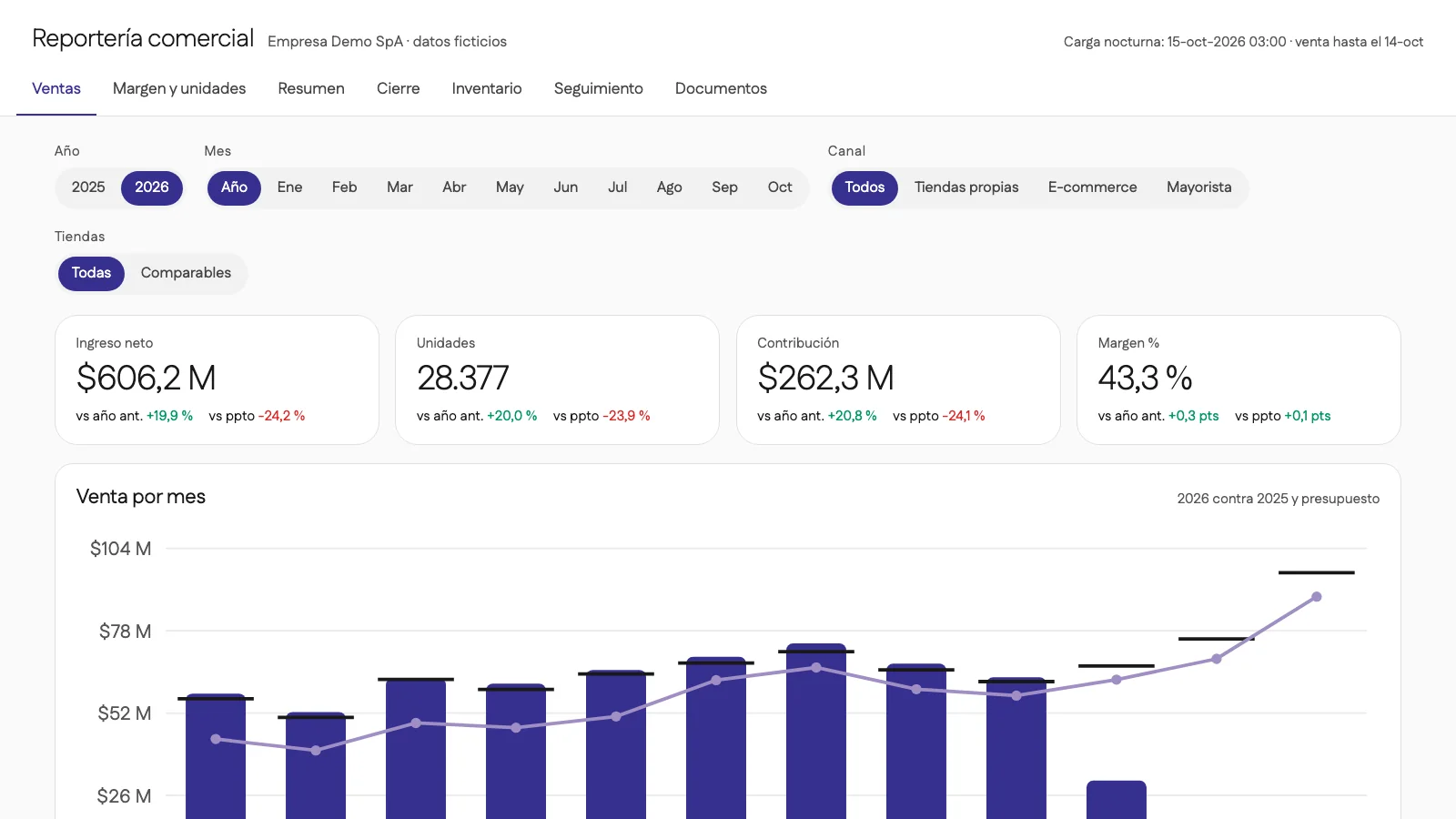Screen dimensions: 1456x819
Task: Click the Carga nocturna timestamp text
Action: coord(1243,42)
